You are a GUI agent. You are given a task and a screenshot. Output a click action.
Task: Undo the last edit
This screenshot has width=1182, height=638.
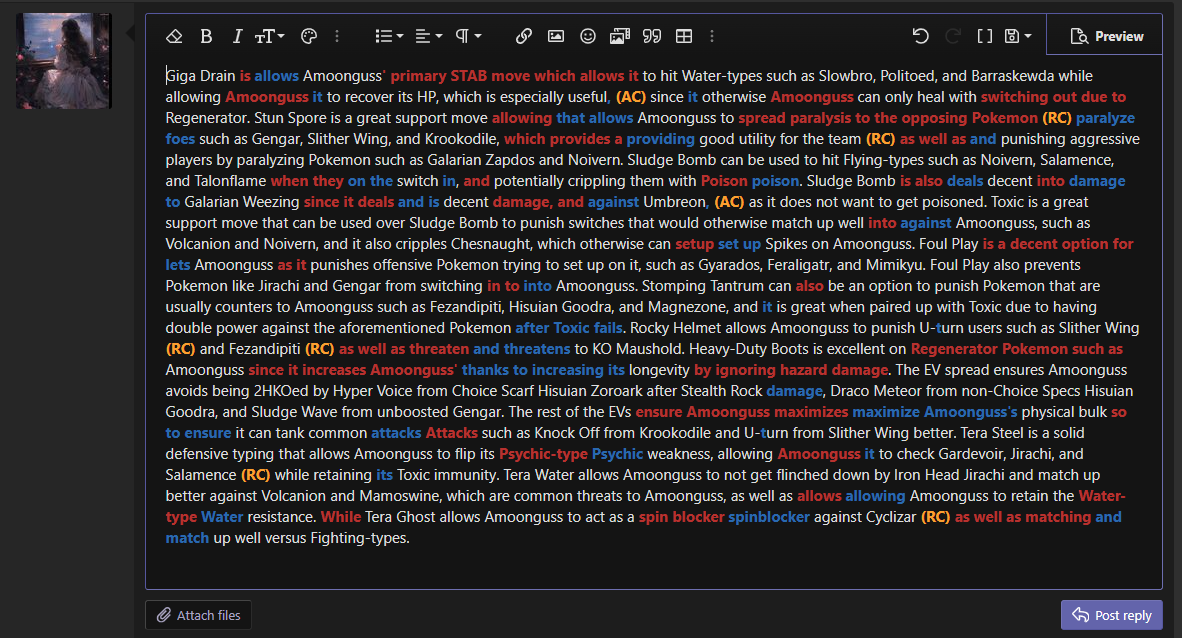coord(920,36)
